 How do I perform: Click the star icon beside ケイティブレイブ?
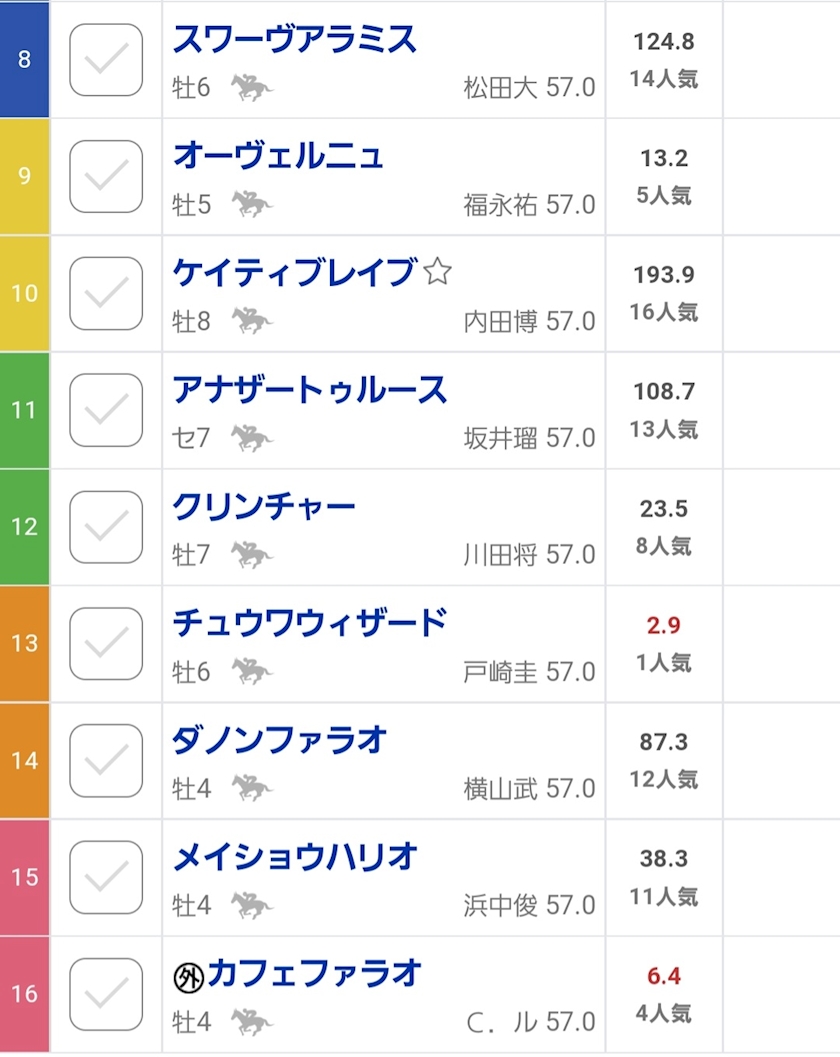point(437,272)
